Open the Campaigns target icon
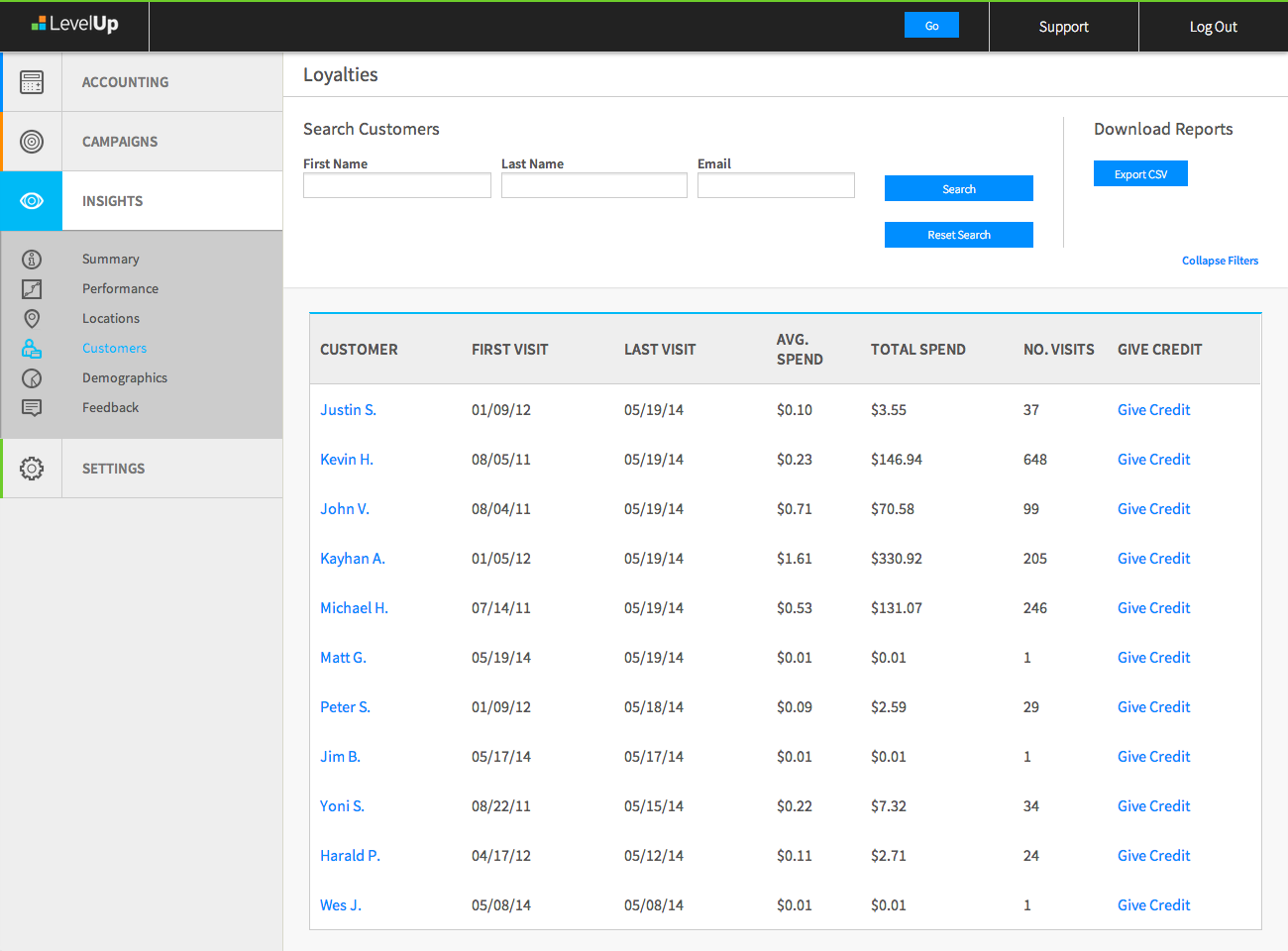 click(32, 142)
